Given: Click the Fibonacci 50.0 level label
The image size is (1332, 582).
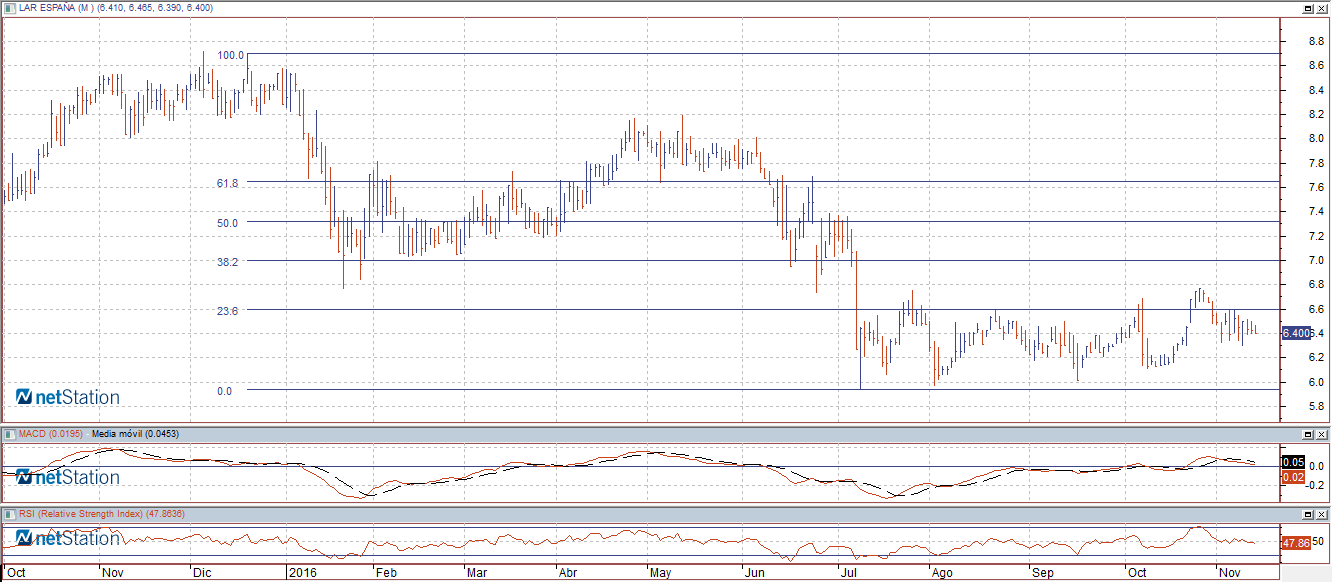Looking at the screenshot, I should 227,223.
